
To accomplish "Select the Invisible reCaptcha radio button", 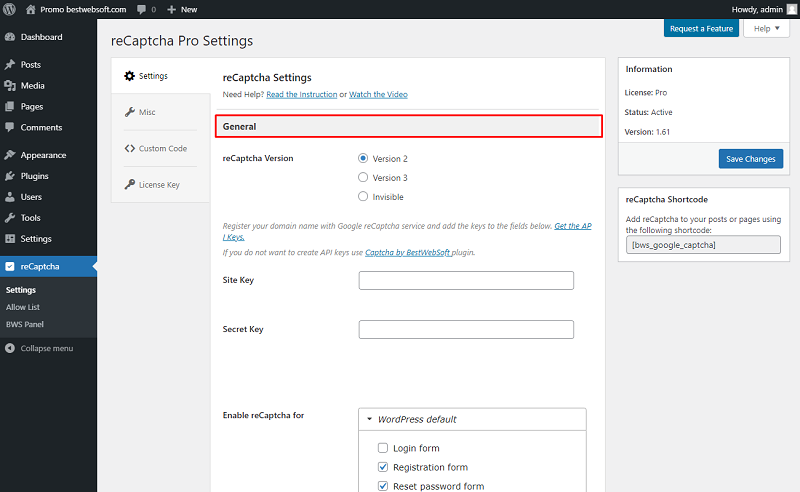I will pos(363,196).
